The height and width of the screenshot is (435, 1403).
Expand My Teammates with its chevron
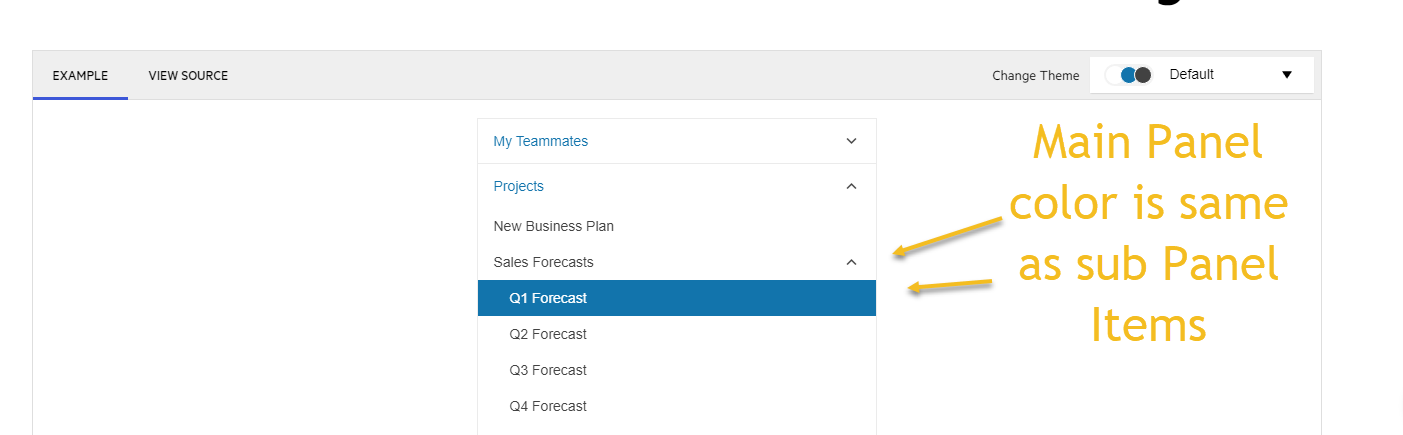coord(851,141)
